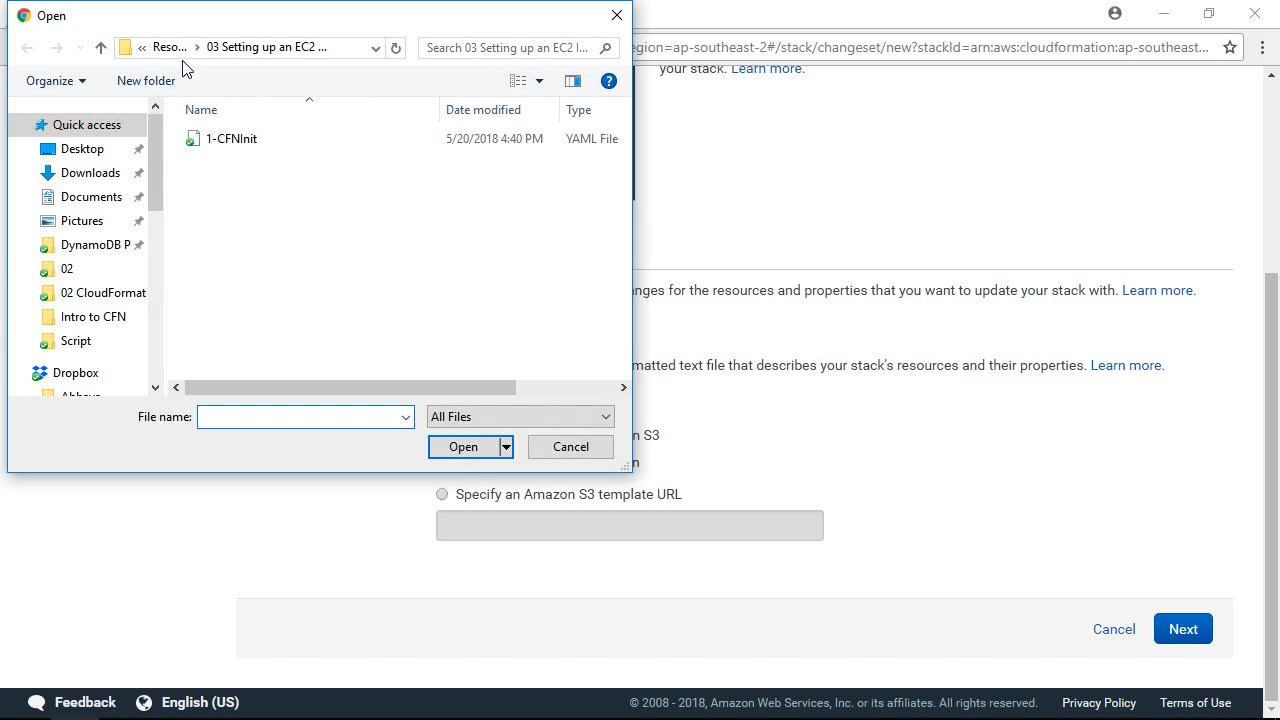The width and height of the screenshot is (1280, 720).
Task: Bookmark this page with star icon
Action: pos(1230,47)
